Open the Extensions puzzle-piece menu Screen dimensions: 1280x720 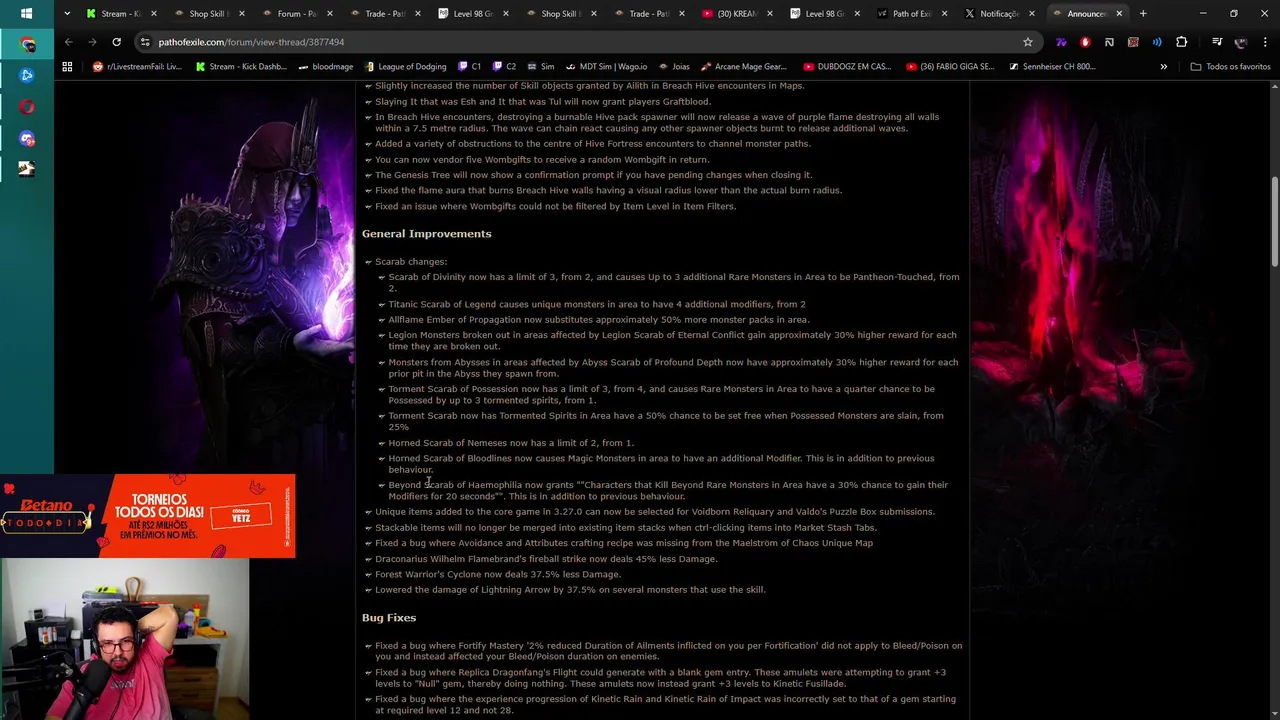click(x=1181, y=42)
